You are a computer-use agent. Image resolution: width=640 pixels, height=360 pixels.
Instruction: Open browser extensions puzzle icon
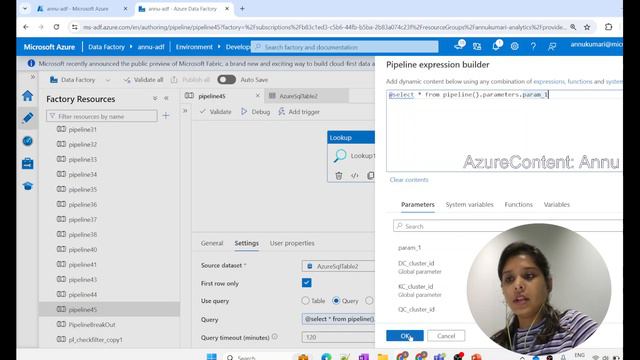tap(609, 27)
